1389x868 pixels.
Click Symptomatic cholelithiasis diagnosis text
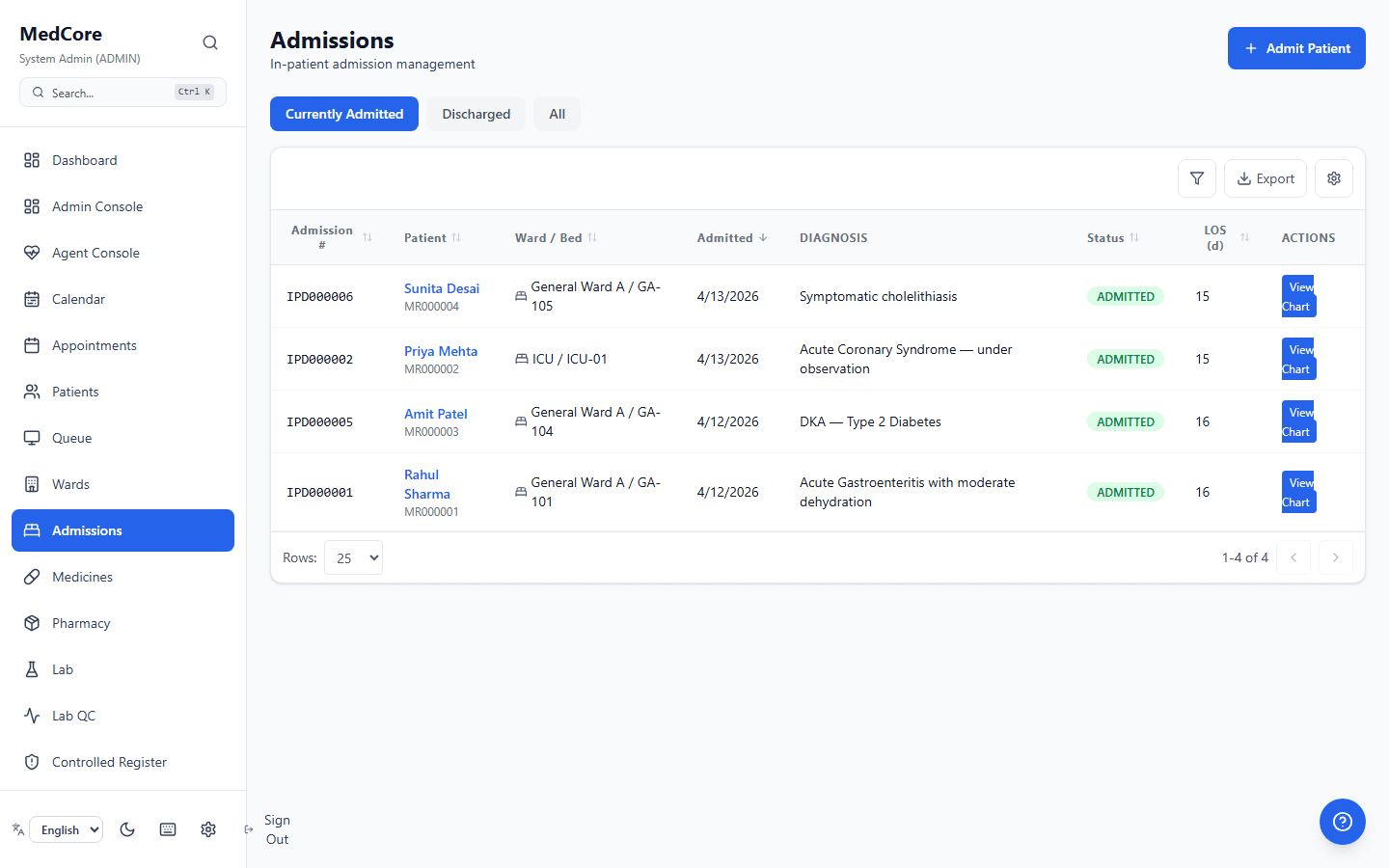(879, 296)
